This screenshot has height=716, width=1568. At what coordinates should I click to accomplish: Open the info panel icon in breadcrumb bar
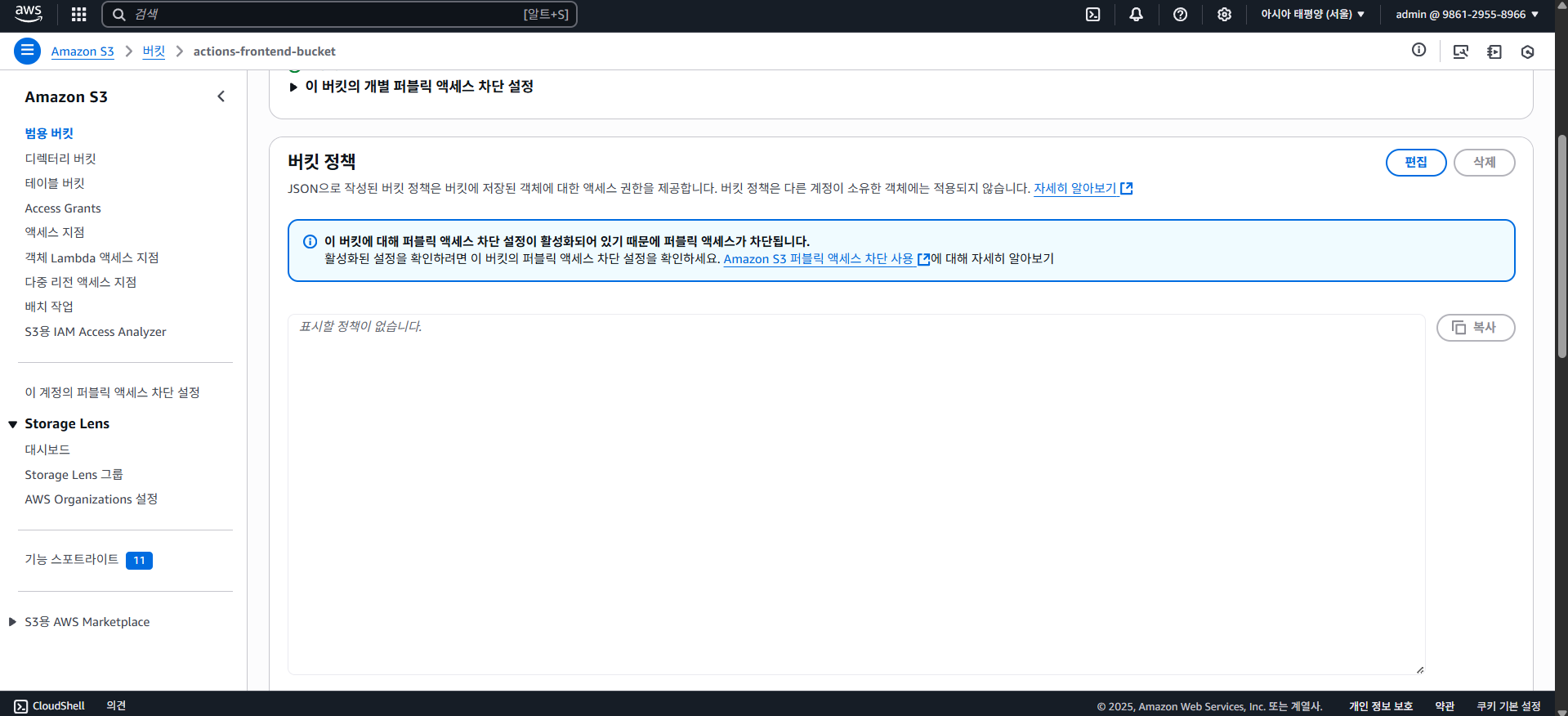1418,50
